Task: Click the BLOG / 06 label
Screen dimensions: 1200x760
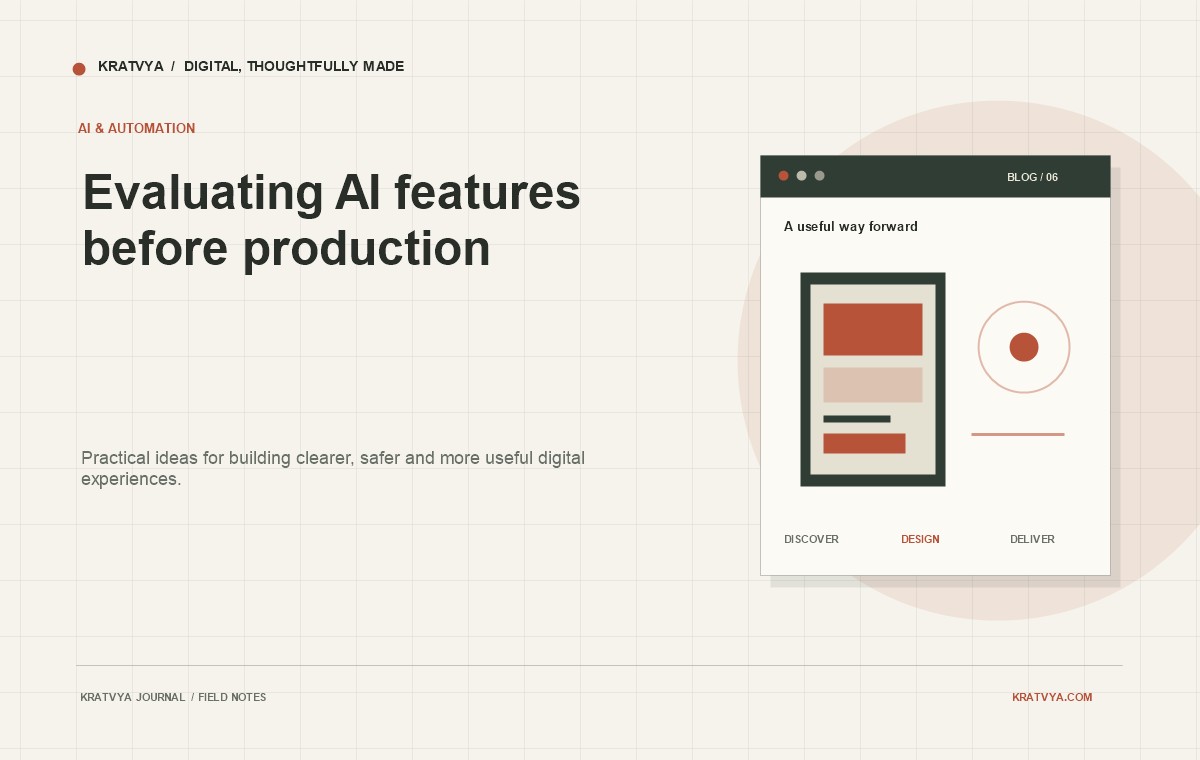Action: pos(1032,177)
